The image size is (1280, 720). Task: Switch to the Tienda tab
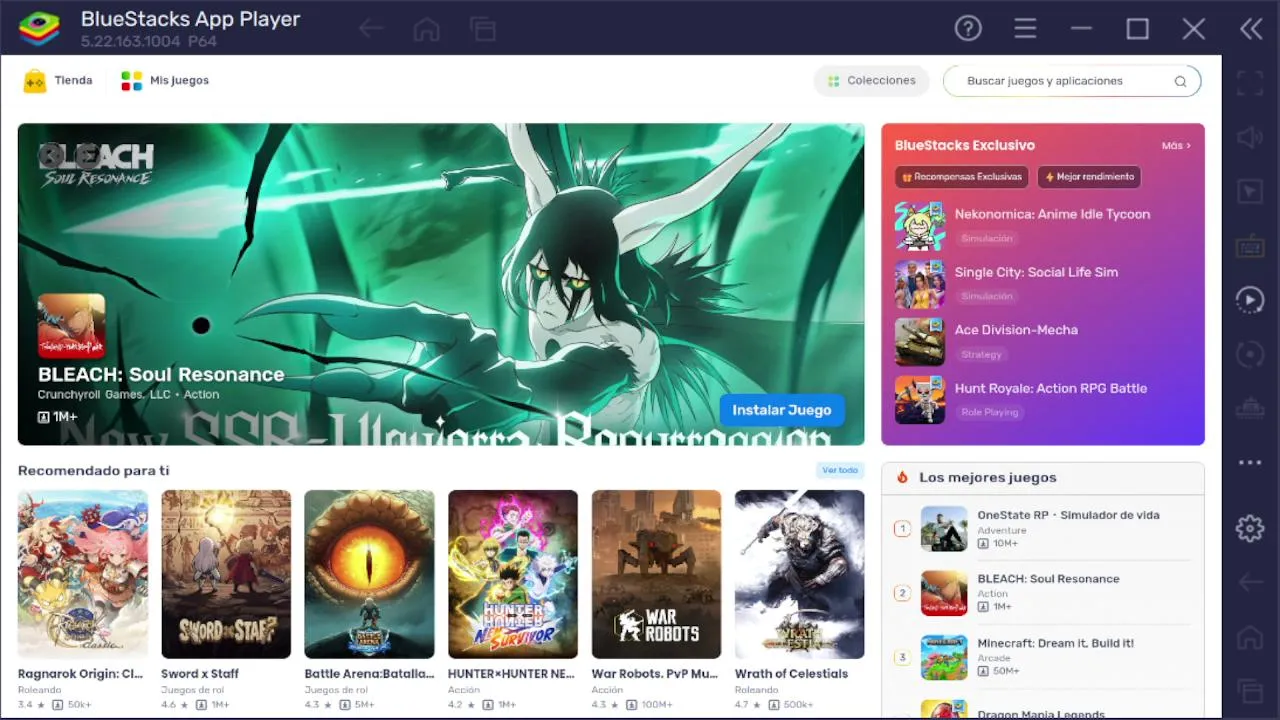coord(58,81)
